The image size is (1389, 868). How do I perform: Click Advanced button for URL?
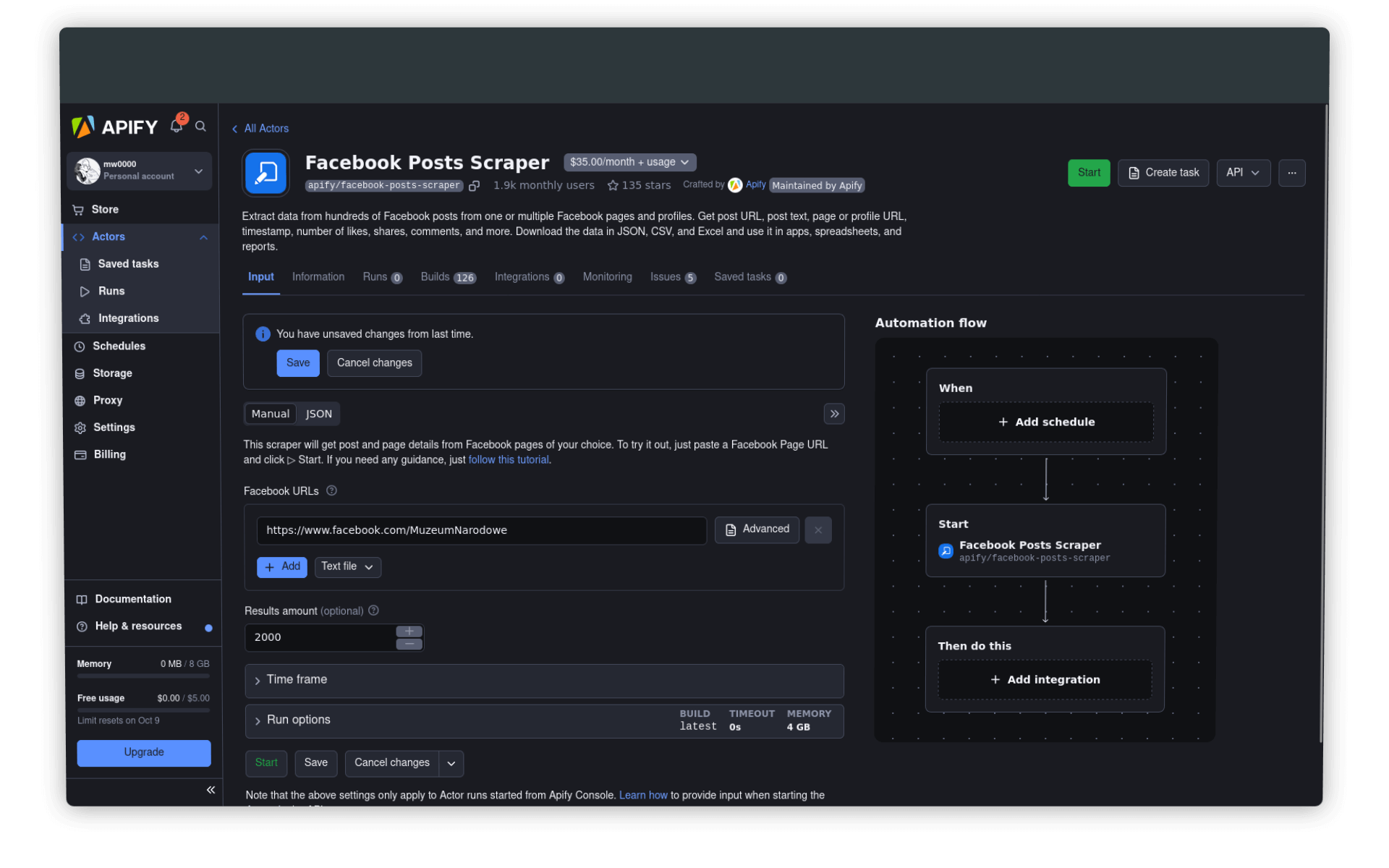[x=757, y=529]
